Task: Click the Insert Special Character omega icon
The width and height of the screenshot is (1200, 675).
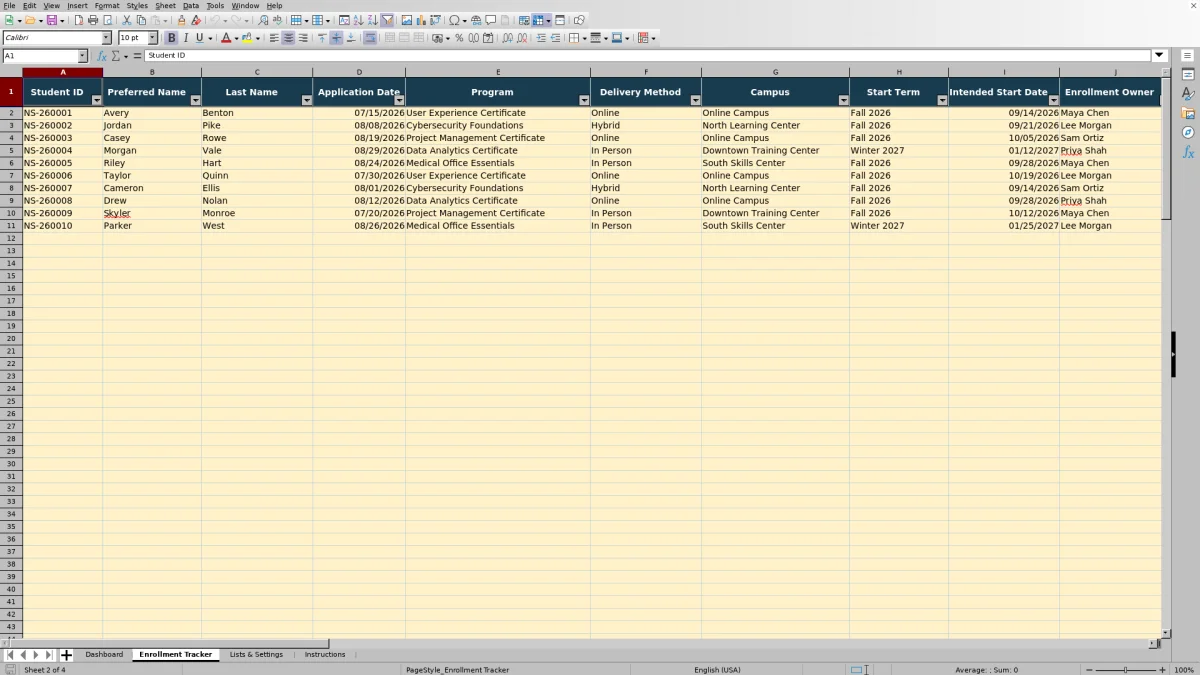Action: pyautogui.click(x=455, y=20)
